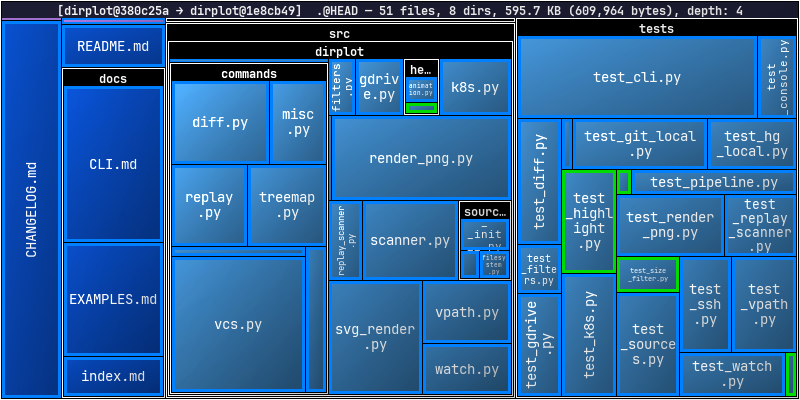Screen dimensions: 800x400
Task: Click the treemap.py tile
Action: (x=287, y=205)
